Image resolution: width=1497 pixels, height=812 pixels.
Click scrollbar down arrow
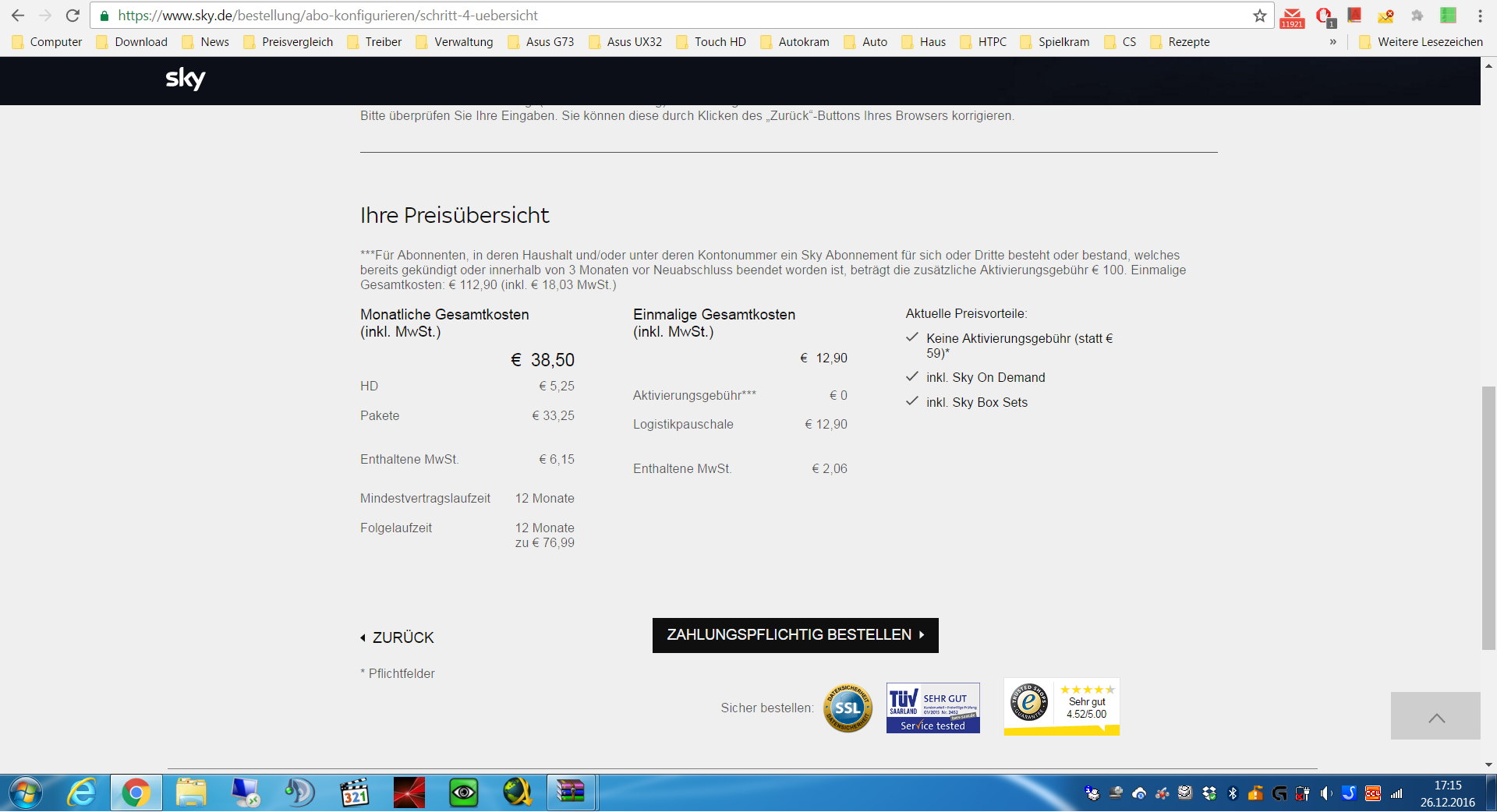1488,765
